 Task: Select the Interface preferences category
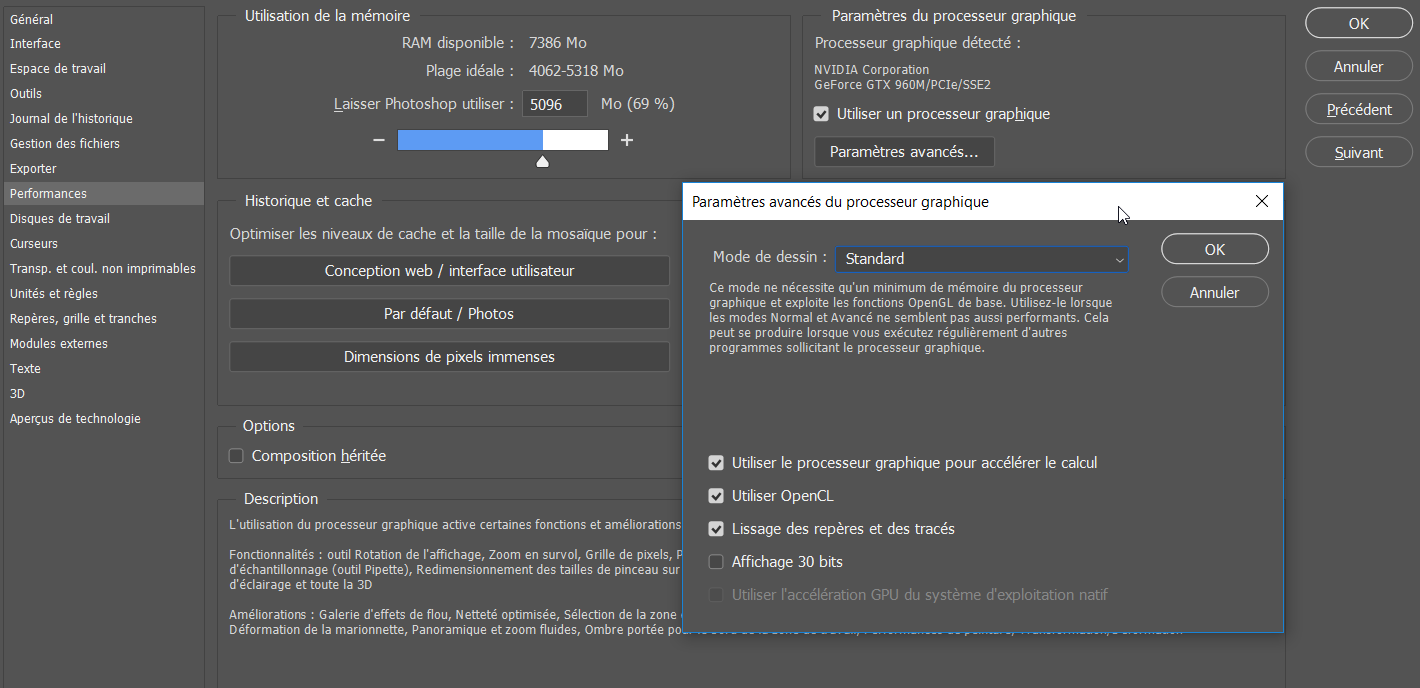[35, 43]
